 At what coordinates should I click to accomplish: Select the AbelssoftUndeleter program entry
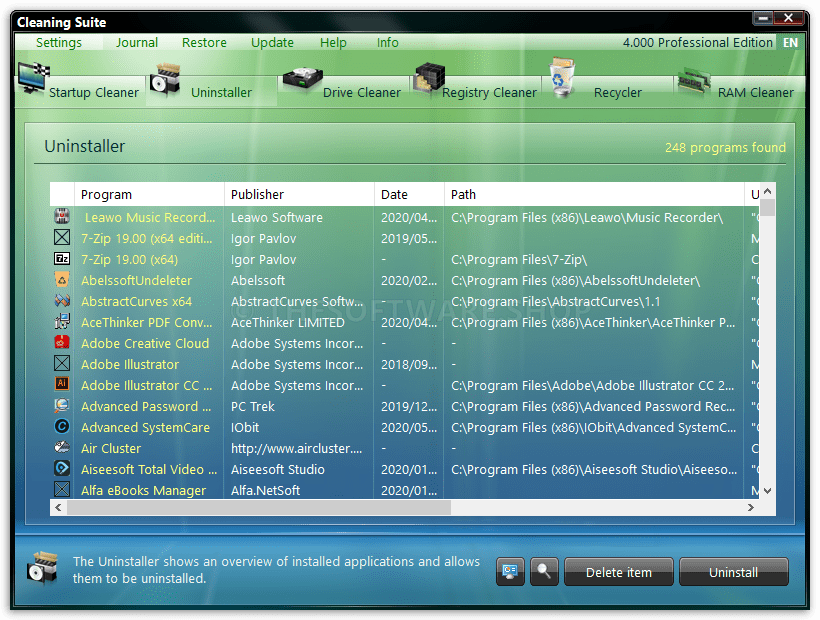[136, 280]
